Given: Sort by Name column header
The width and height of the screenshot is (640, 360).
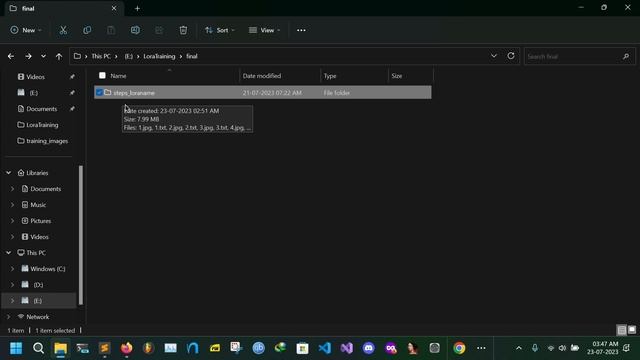Looking at the screenshot, I should (118, 76).
